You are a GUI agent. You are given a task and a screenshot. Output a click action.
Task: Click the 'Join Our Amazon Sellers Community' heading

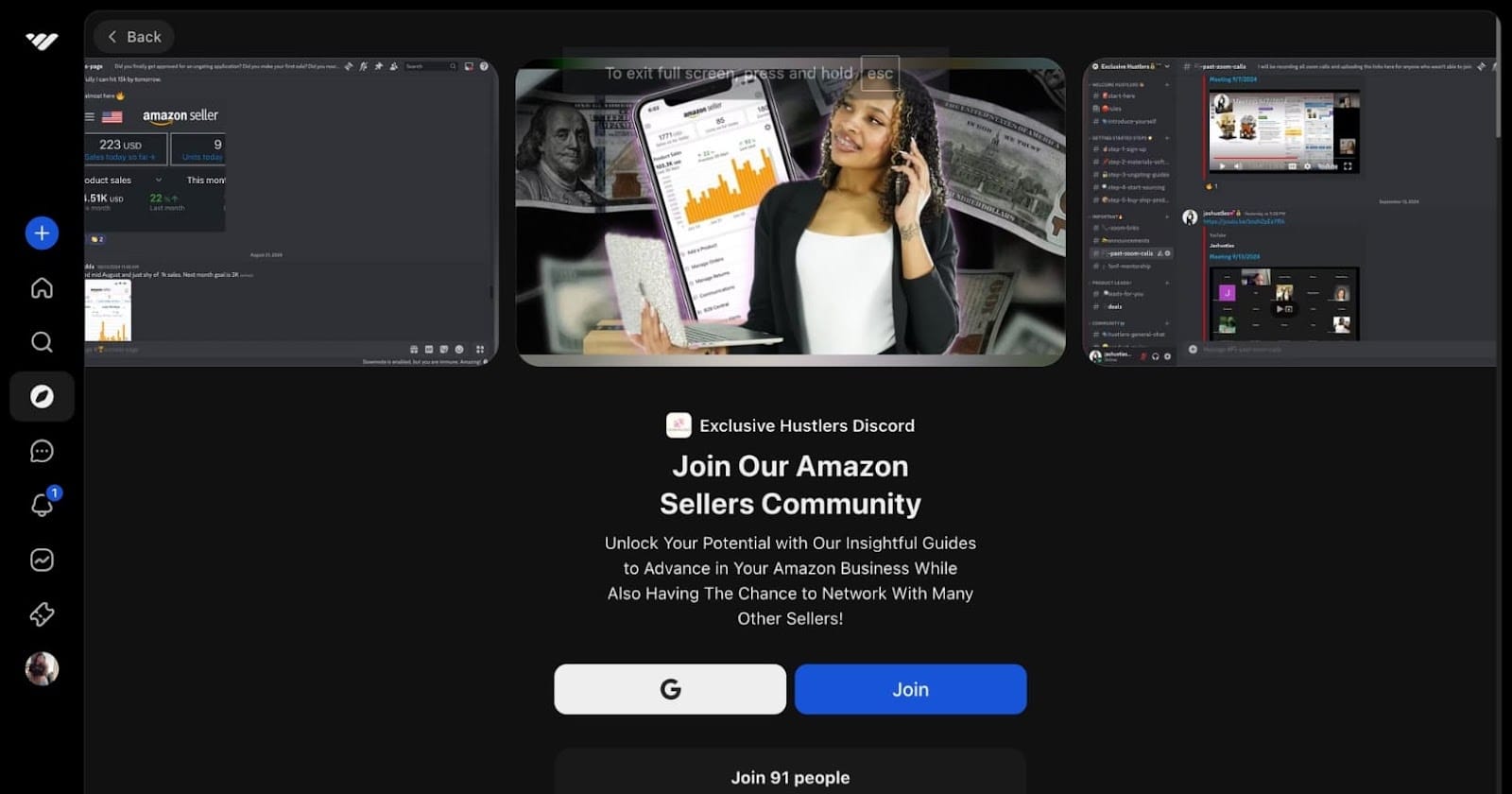(x=790, y=485)
